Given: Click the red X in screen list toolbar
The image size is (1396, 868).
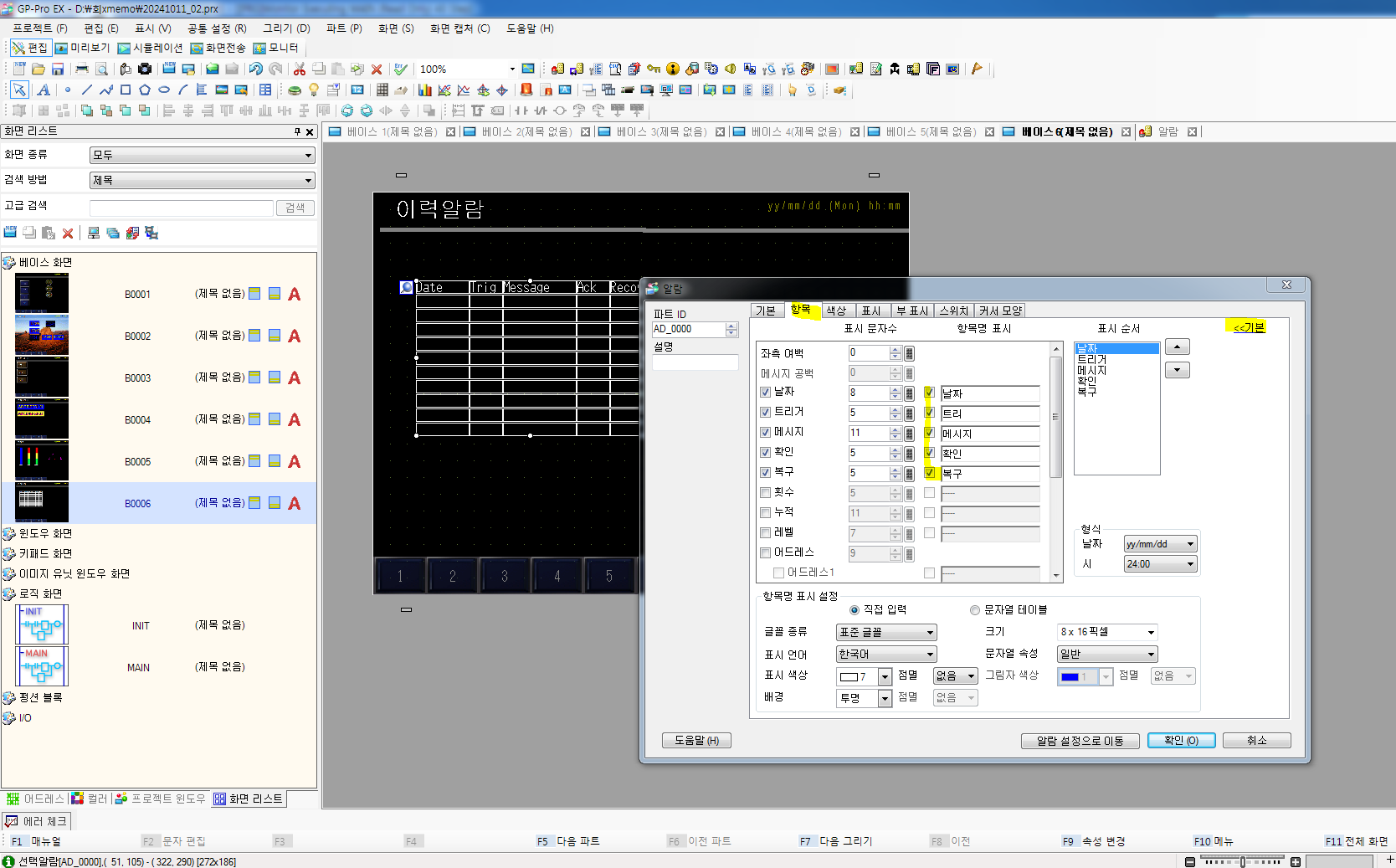Looking at the screenshot, I should 68,233.
